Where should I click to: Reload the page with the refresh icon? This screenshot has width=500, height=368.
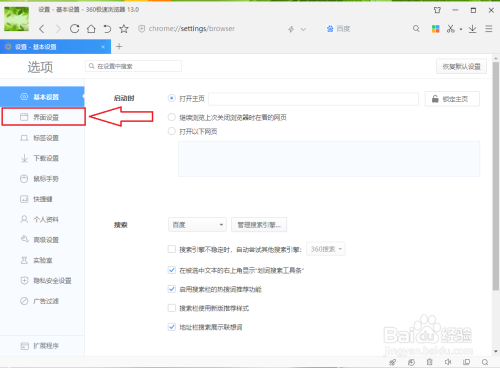point(74,29)
